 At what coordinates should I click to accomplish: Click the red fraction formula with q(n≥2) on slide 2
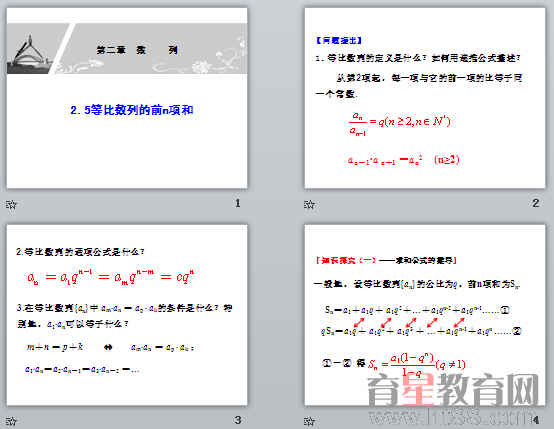399,123
